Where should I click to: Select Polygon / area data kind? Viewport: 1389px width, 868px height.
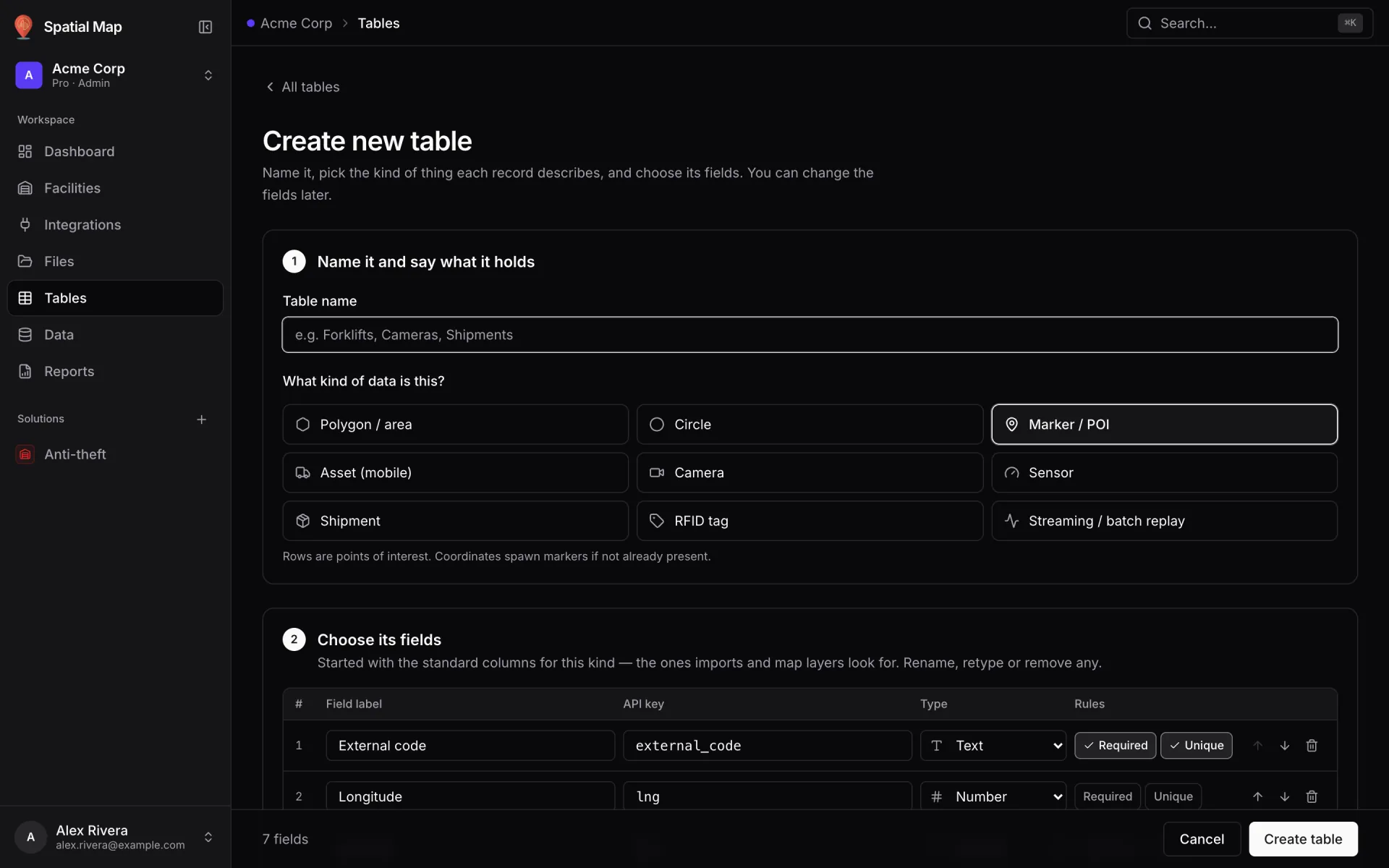coord(455,425)
